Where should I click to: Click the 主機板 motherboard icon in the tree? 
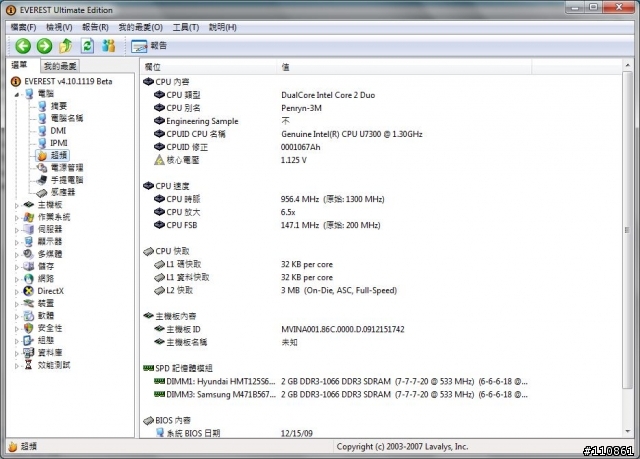tap(29, 205)
